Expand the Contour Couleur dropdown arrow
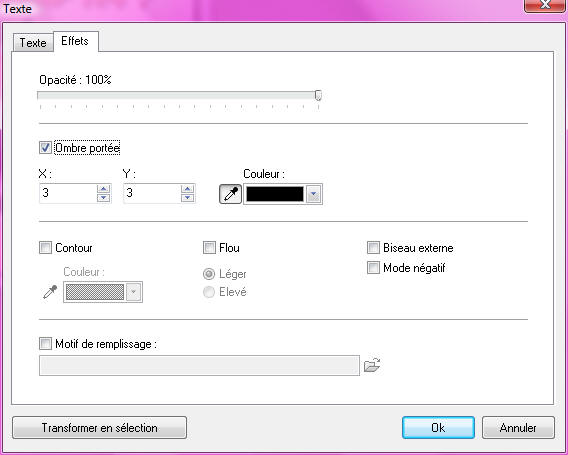The width and height of the screenshot is (568, 455). click(x=134, y=292)
